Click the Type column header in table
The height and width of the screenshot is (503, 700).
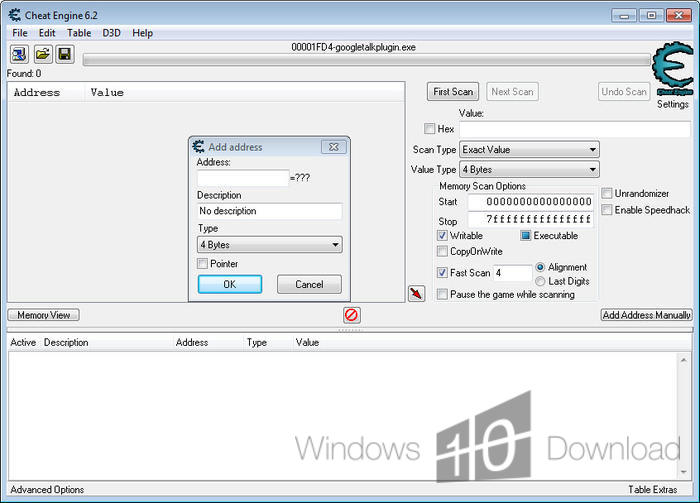tap(257, 342)
